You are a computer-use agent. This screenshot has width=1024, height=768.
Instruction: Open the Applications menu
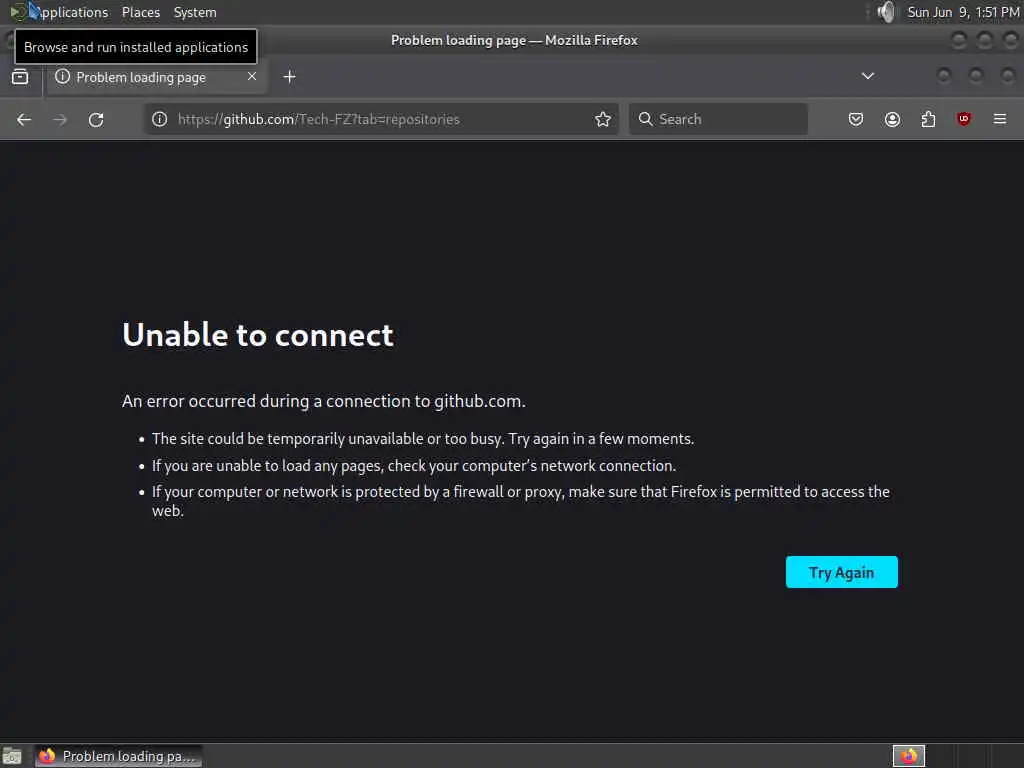60,12
